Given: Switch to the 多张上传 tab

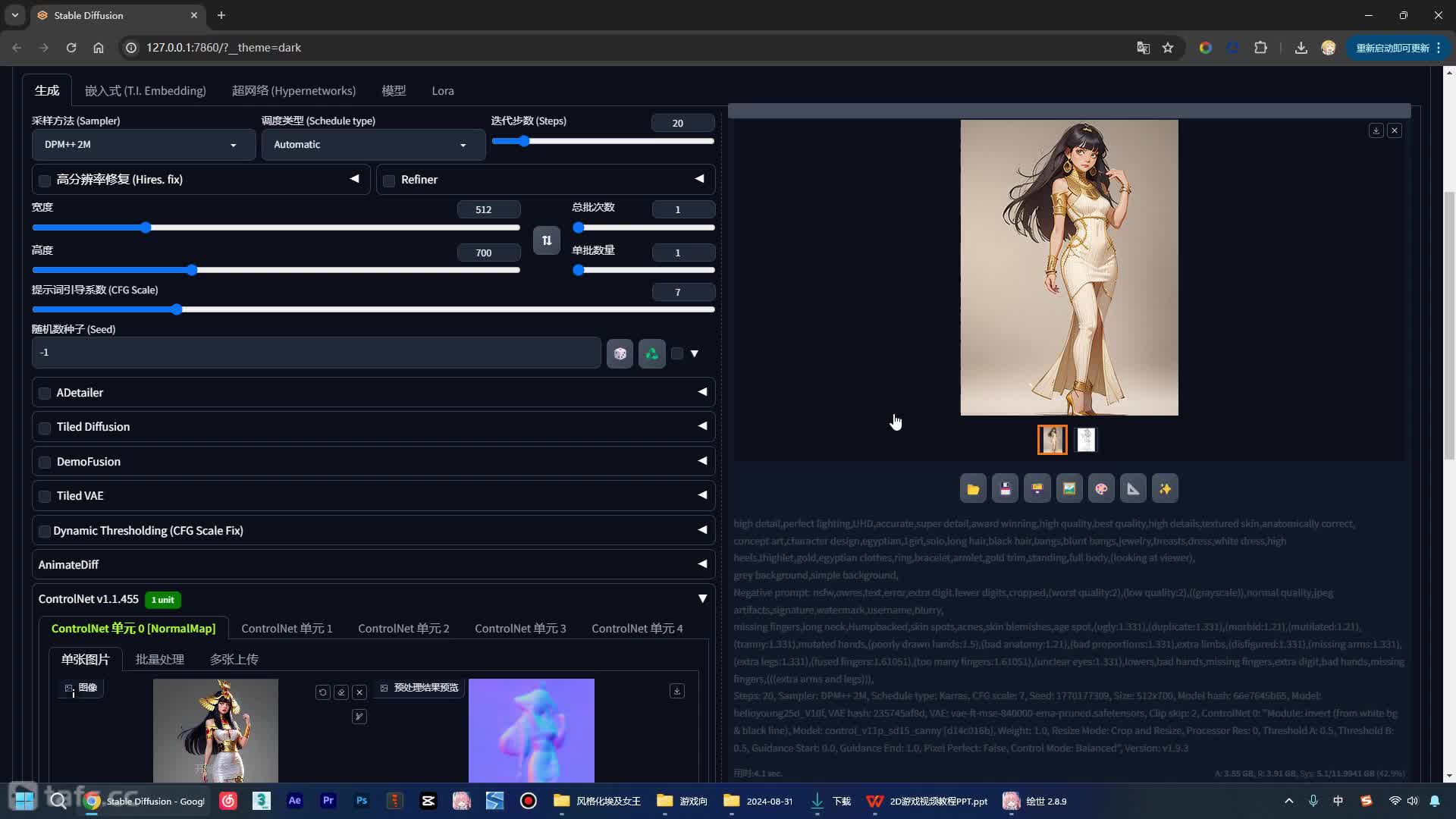Looking at the screenshot, I should (234, 660).
